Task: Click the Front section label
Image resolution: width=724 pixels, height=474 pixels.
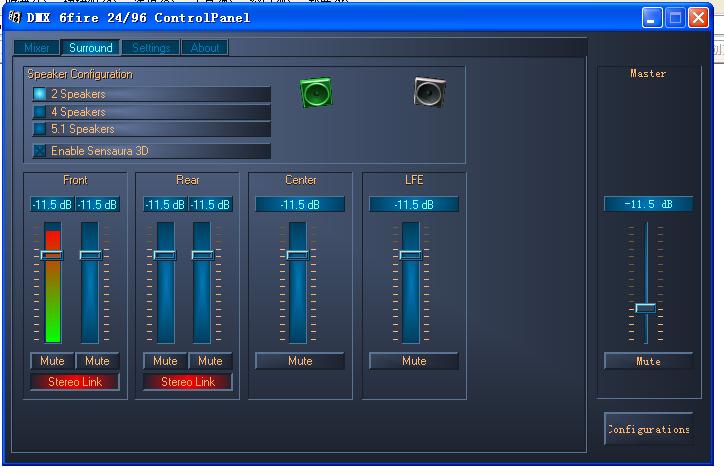Action: pos(75,180)
